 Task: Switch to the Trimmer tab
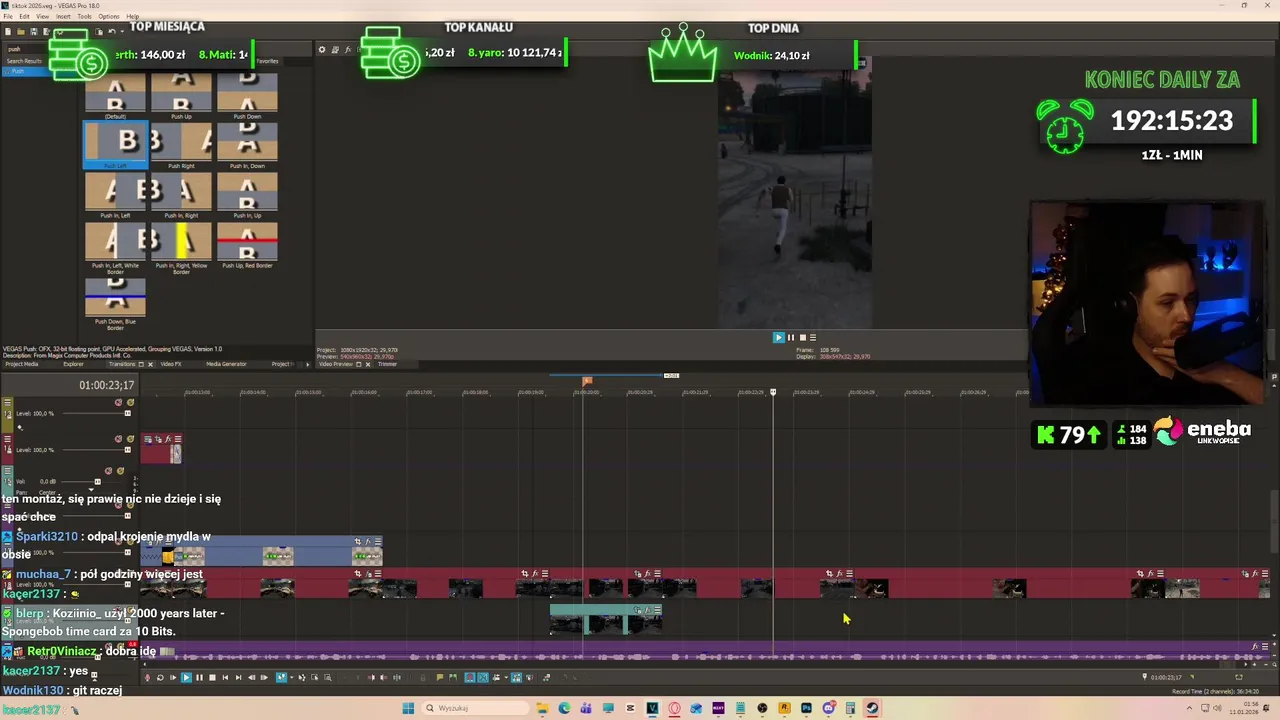point(387,364)
